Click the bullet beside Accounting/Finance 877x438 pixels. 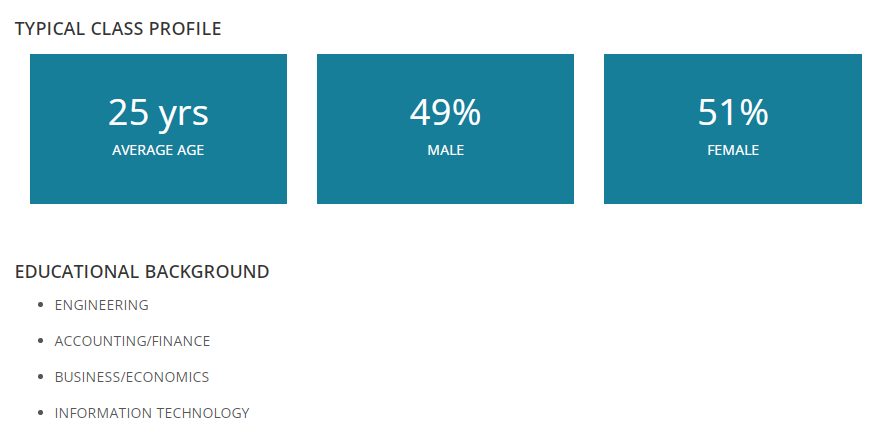[x=40, y=341]
